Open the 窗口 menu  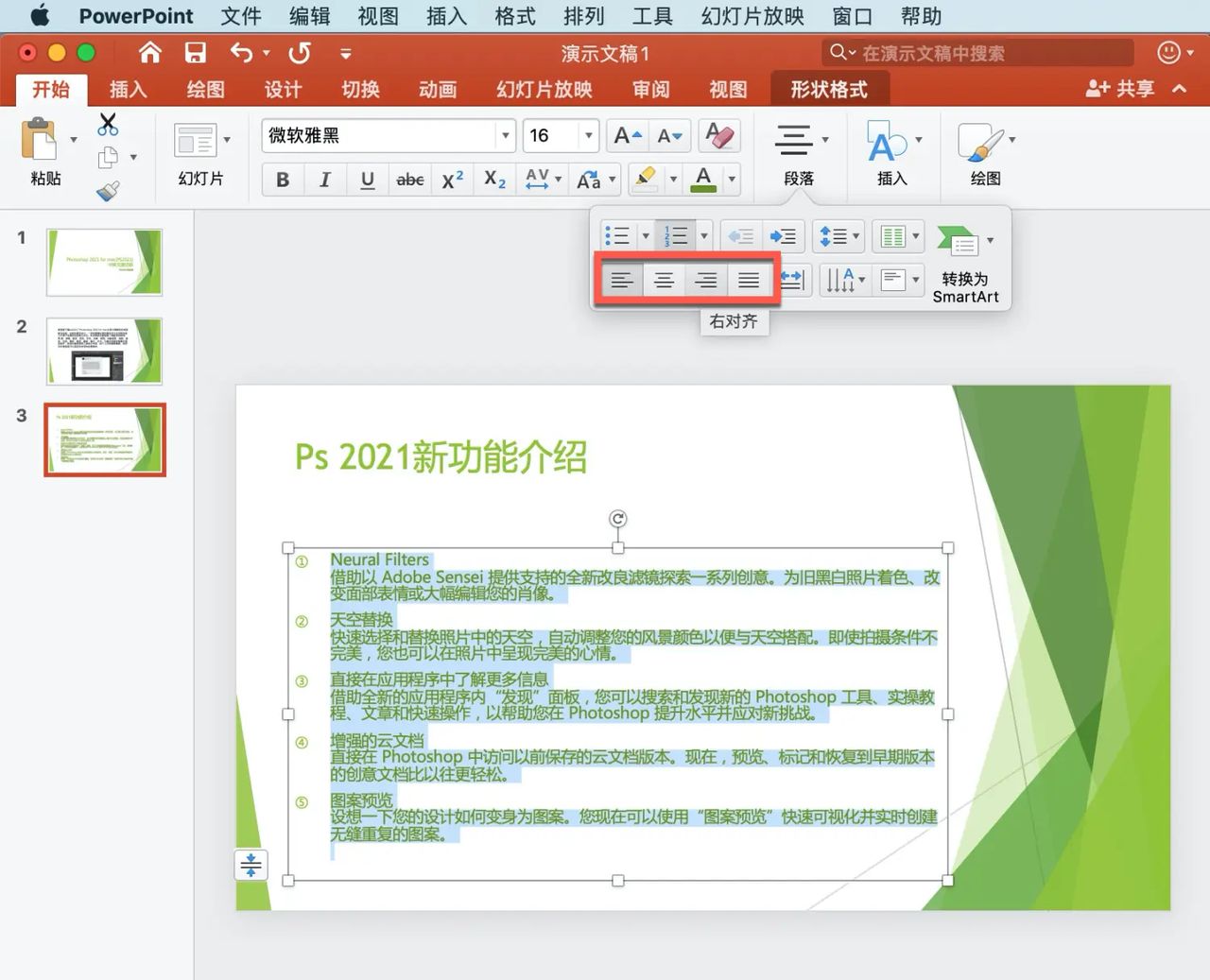[852, 16]
